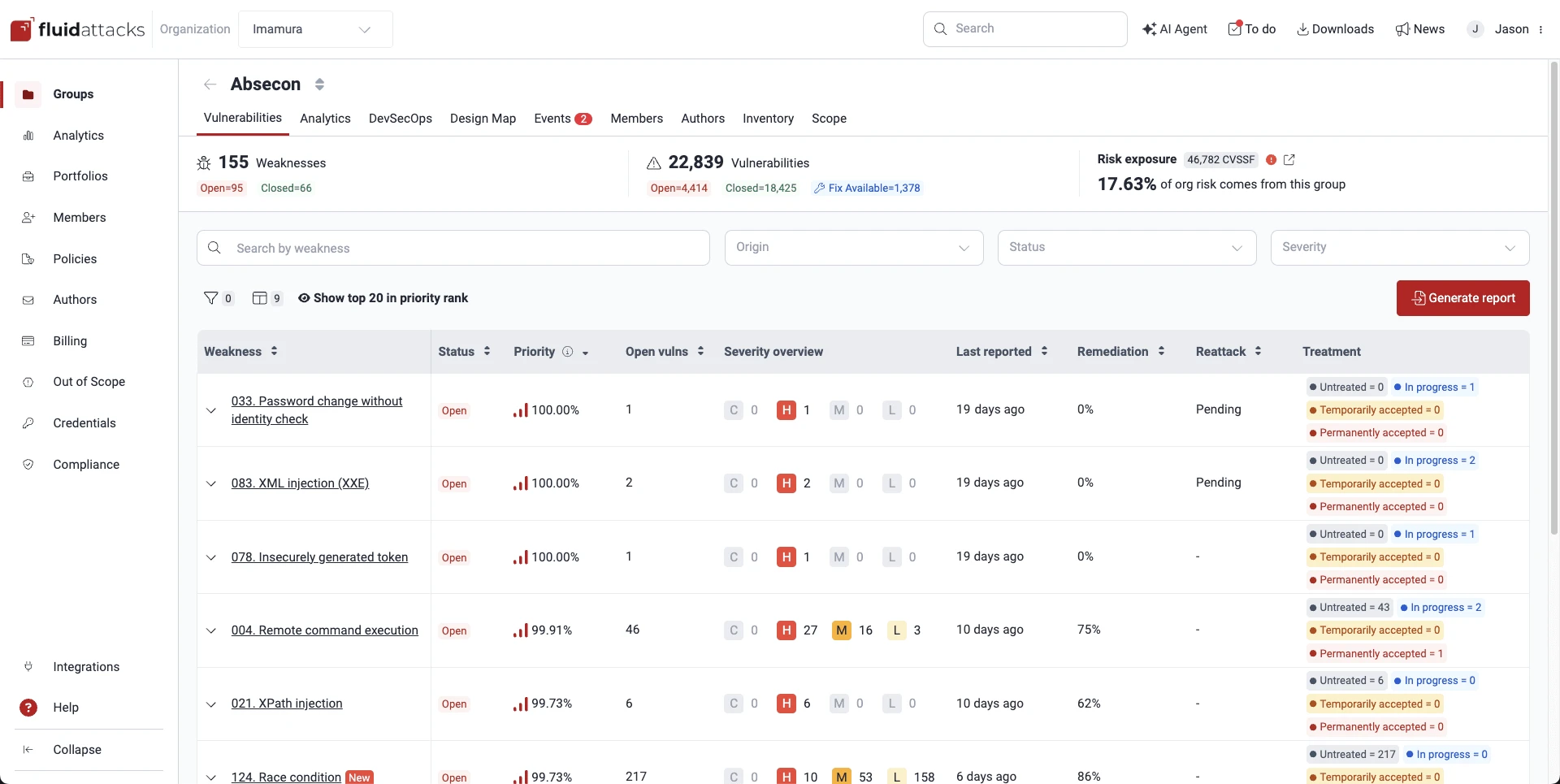Launch the AI Agent
Image resolution: width=1560 pixels, height=784 pixels.
tap(1175, 28)
